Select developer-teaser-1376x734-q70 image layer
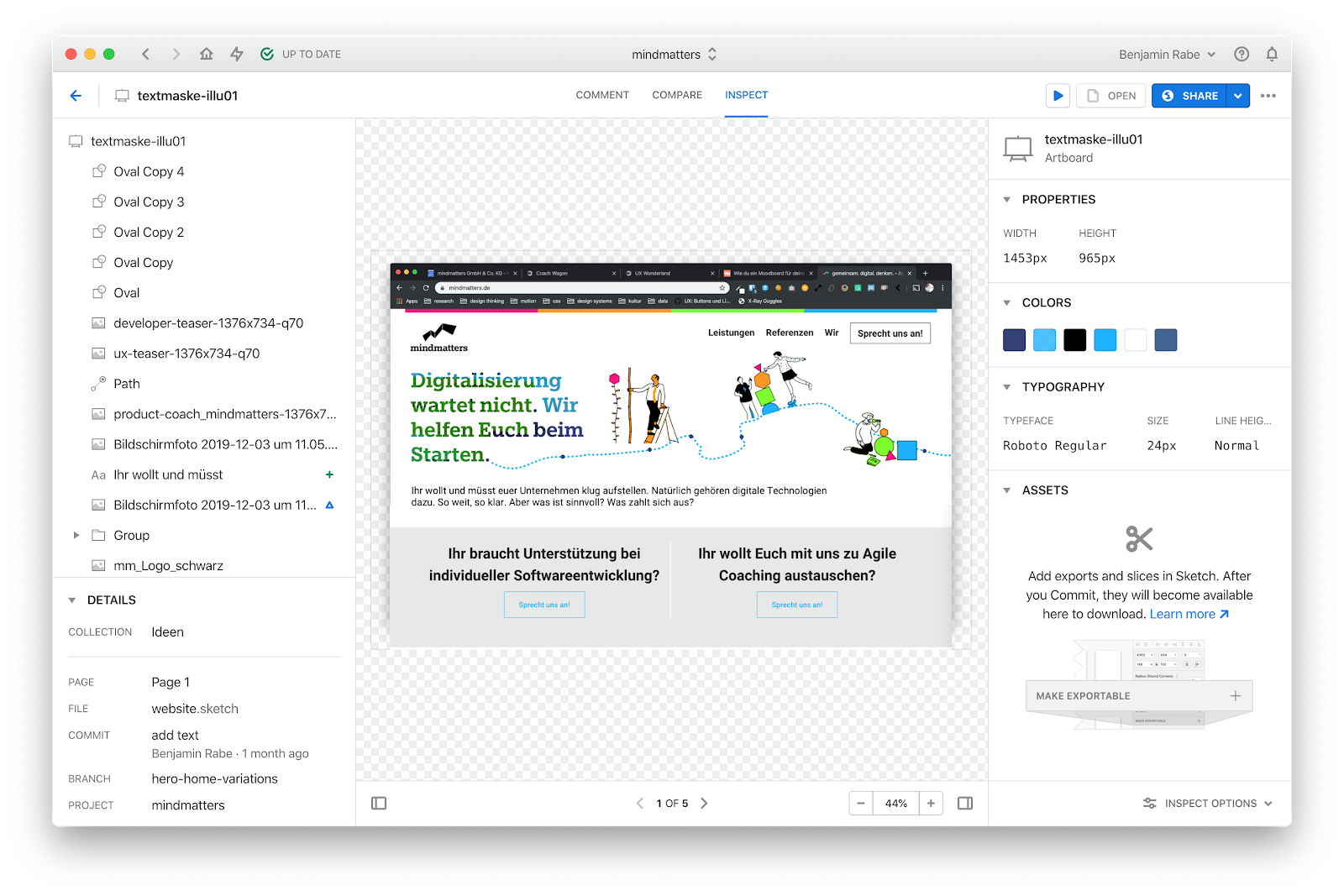This screenshot has width=1344, height=896. (204, 323)
